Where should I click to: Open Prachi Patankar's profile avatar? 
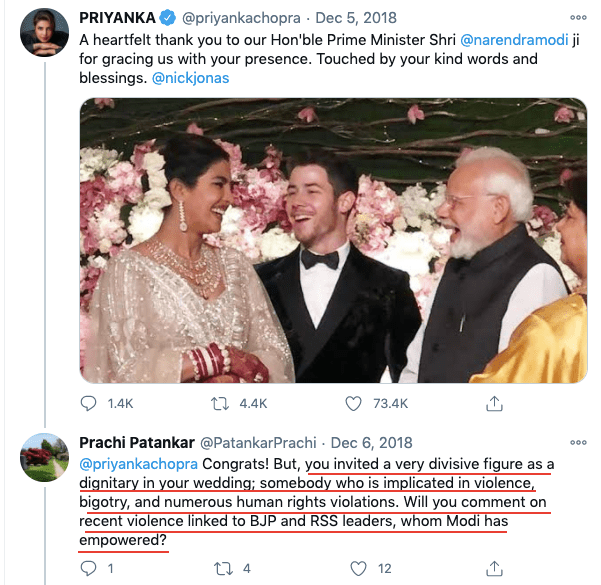coord(44,458)
